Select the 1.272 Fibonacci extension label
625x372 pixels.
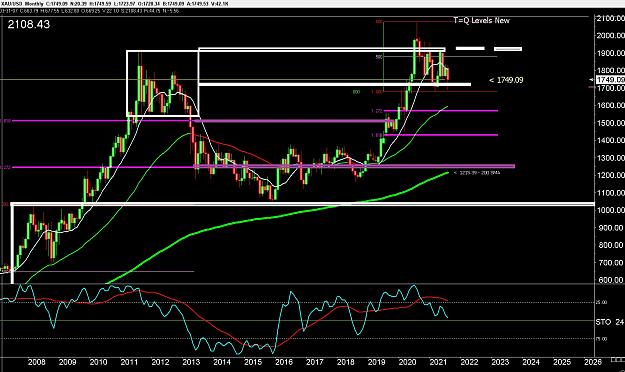click(377, 111)
